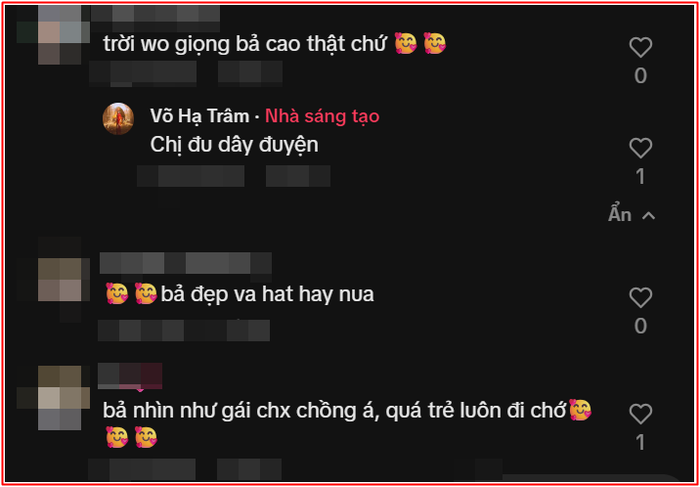This screenshot has width=700, height=487.
Task: Open avatar of "bả đẹp va hat hay" commenter
Action: [x=60, y=280]
